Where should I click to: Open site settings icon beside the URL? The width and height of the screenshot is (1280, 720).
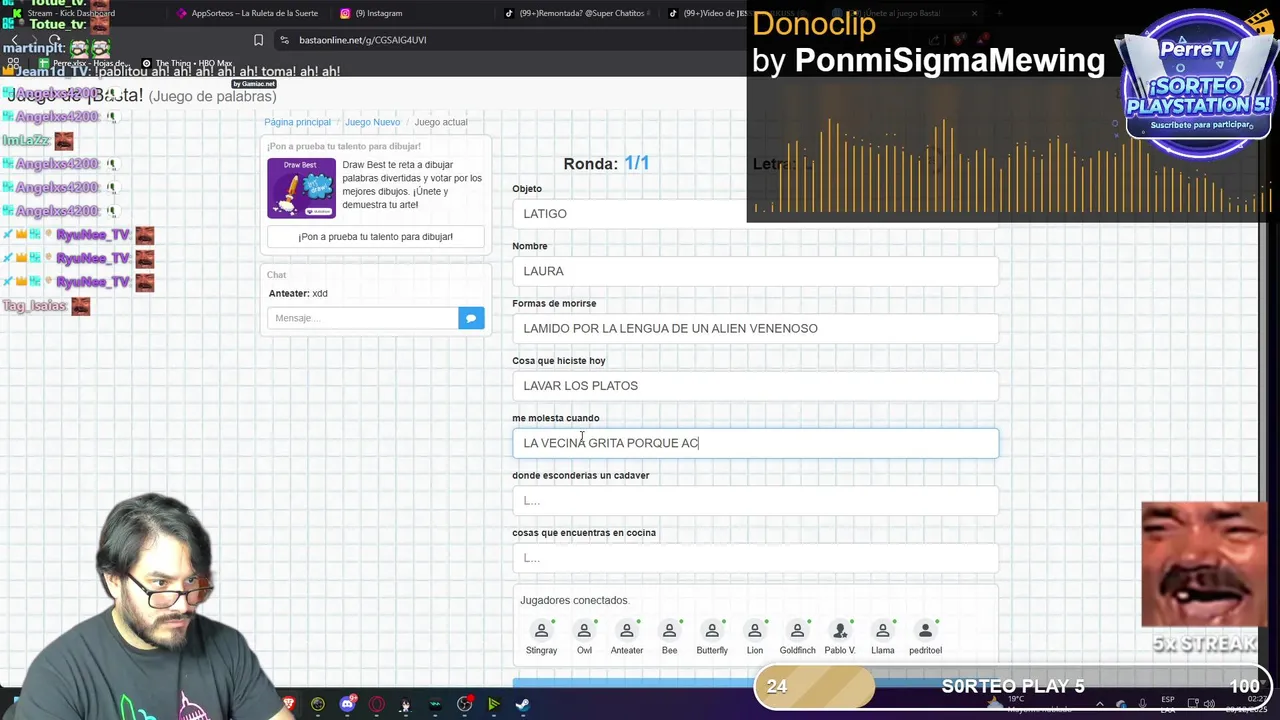pos(284,40)
